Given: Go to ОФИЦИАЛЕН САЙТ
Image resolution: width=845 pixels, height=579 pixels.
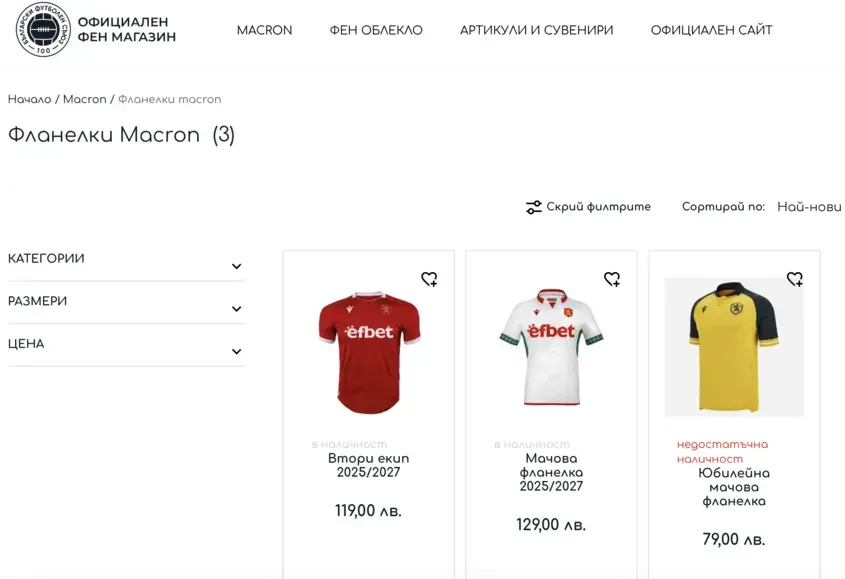Looking at the screenshot, I should click(711, 30).
